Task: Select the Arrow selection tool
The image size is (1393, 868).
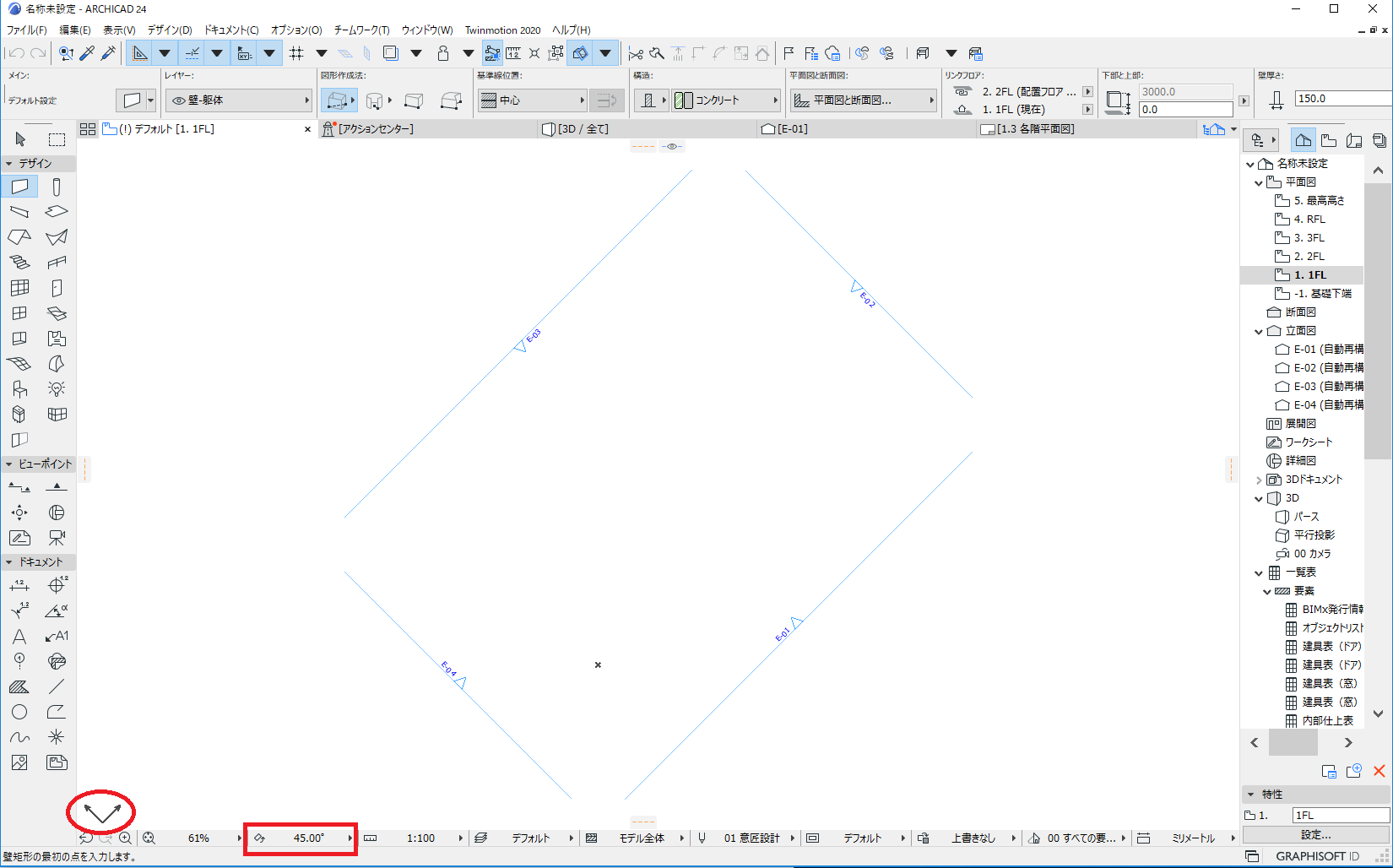Action: (20, 139)
